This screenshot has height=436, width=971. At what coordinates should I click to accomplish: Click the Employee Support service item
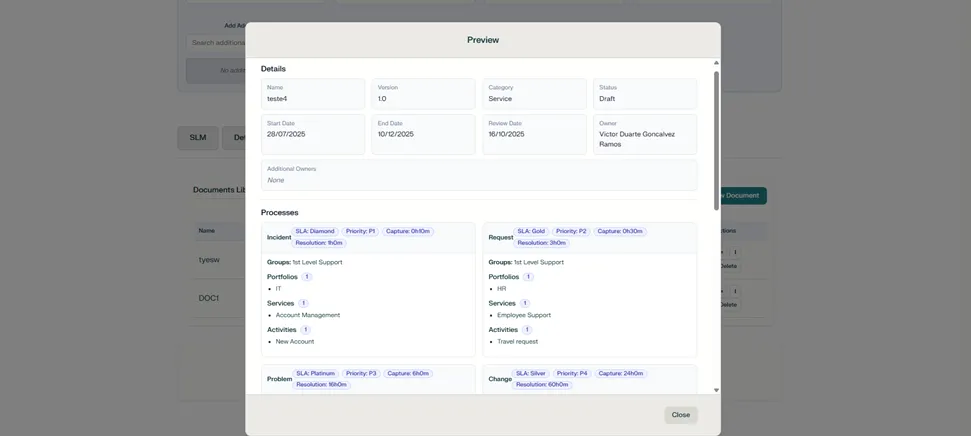[x=524, y=315]
